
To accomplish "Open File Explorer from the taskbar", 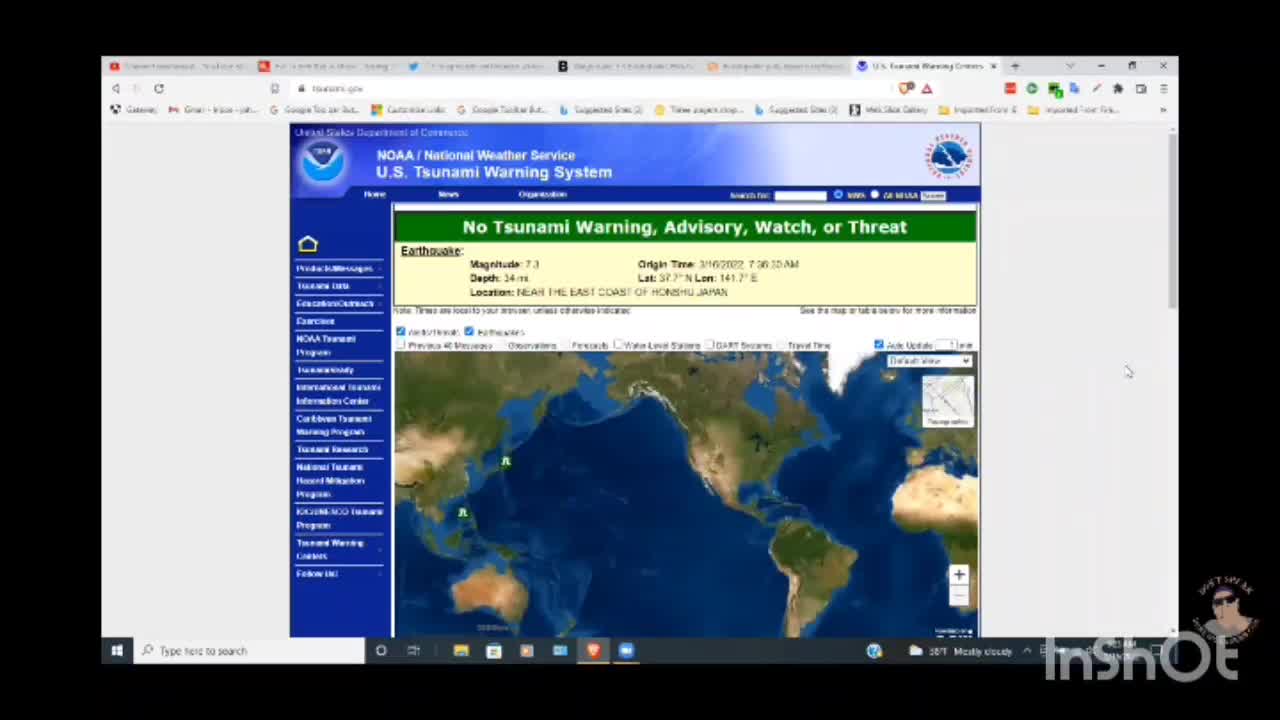I will click(461, 651).
